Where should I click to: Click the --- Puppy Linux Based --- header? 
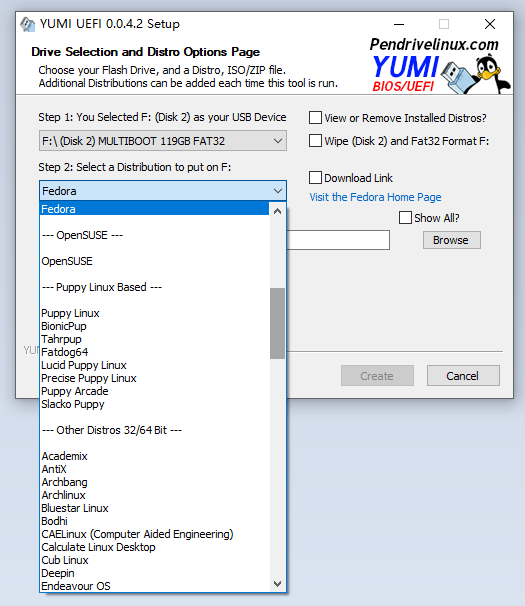point(154,287)
